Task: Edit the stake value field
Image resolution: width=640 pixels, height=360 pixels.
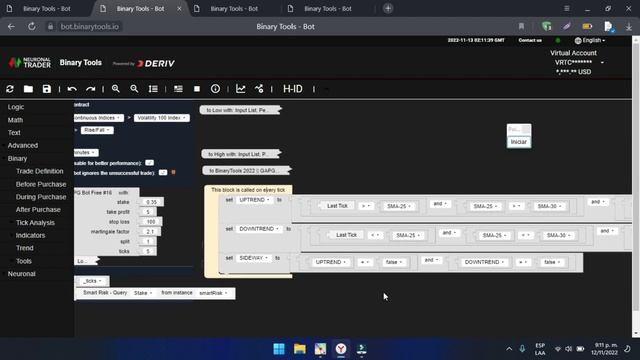Action: tap(151, 202)
